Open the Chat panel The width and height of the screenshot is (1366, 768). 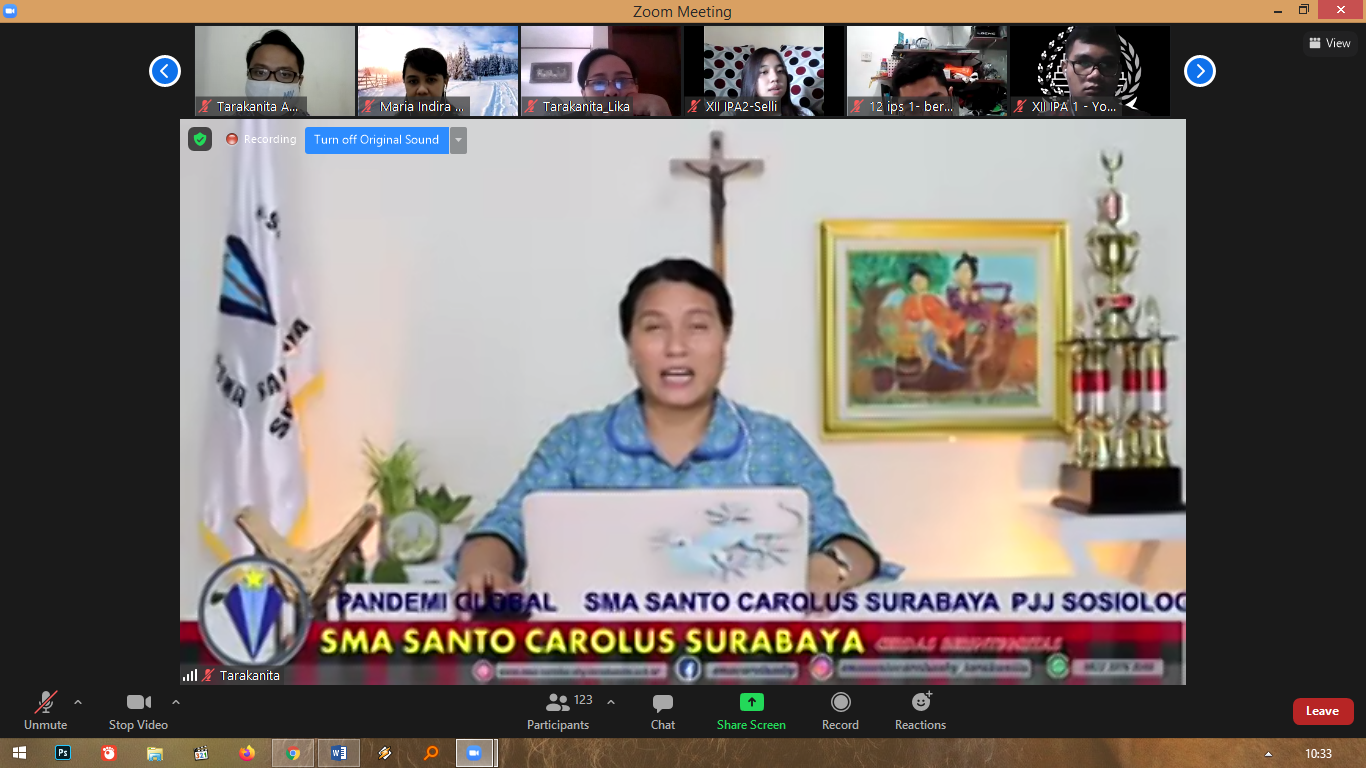click(663, 710)
